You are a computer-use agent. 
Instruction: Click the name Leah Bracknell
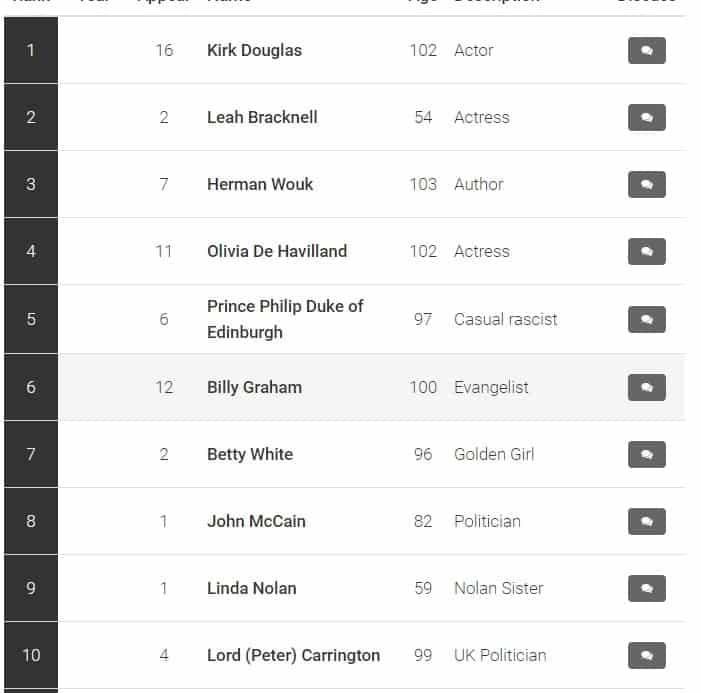pos(262,118)
